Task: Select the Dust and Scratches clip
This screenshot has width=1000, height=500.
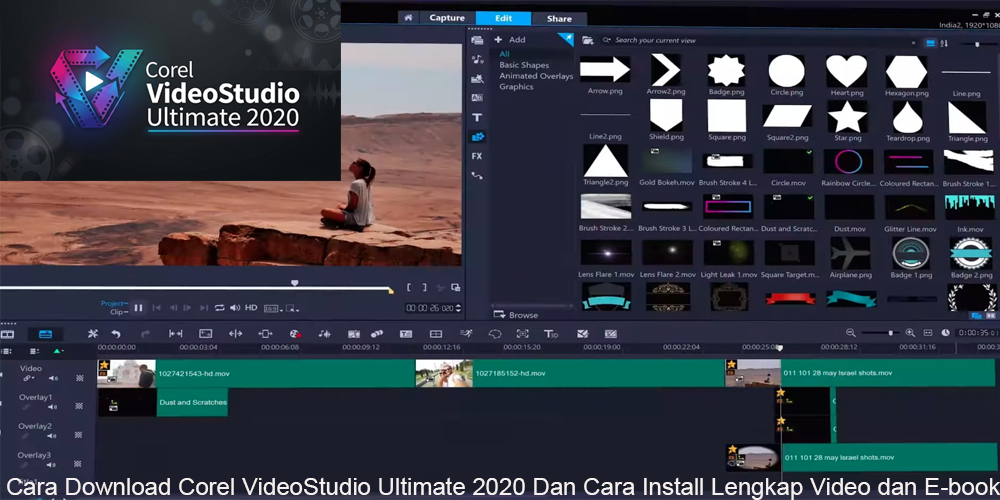Action: point(163,402)
